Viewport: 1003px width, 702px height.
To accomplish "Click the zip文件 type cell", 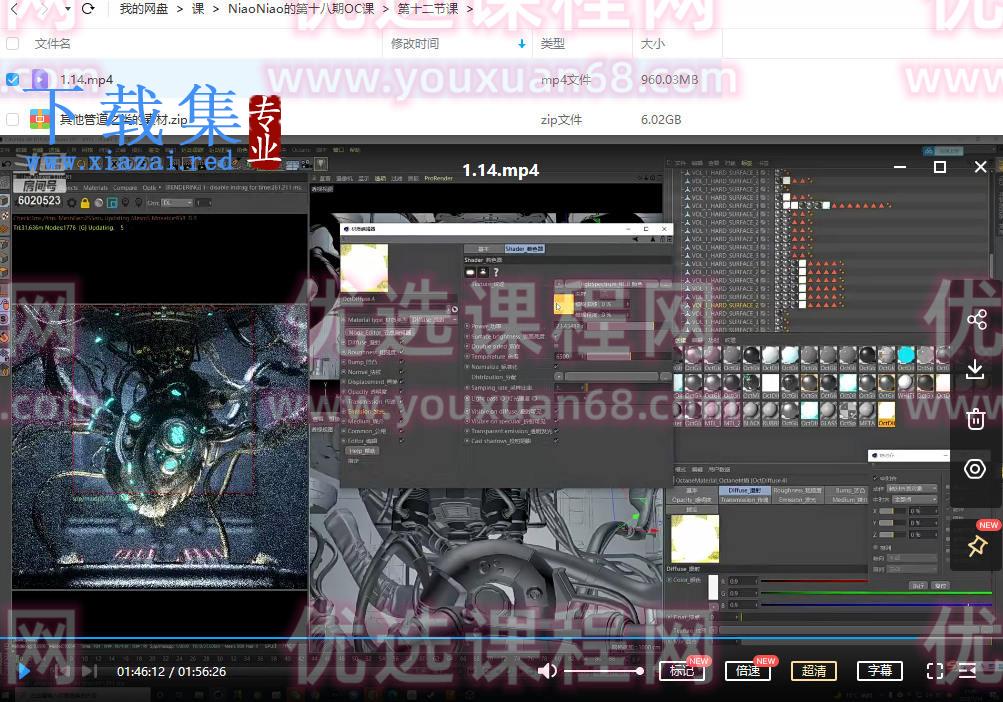I will (562, 120).
